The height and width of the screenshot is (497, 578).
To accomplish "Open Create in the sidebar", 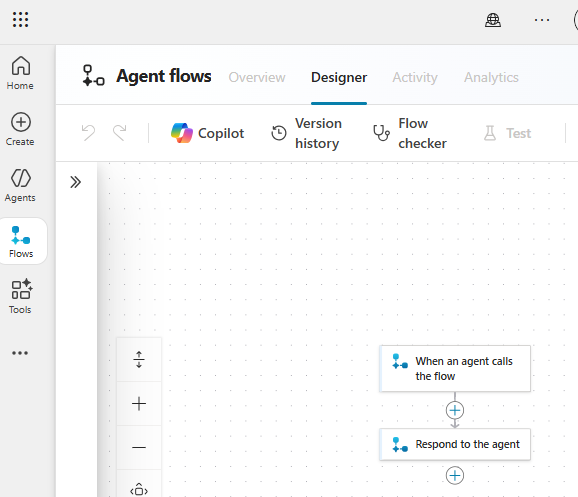I will pyautogui.click(x=20, y=129).
